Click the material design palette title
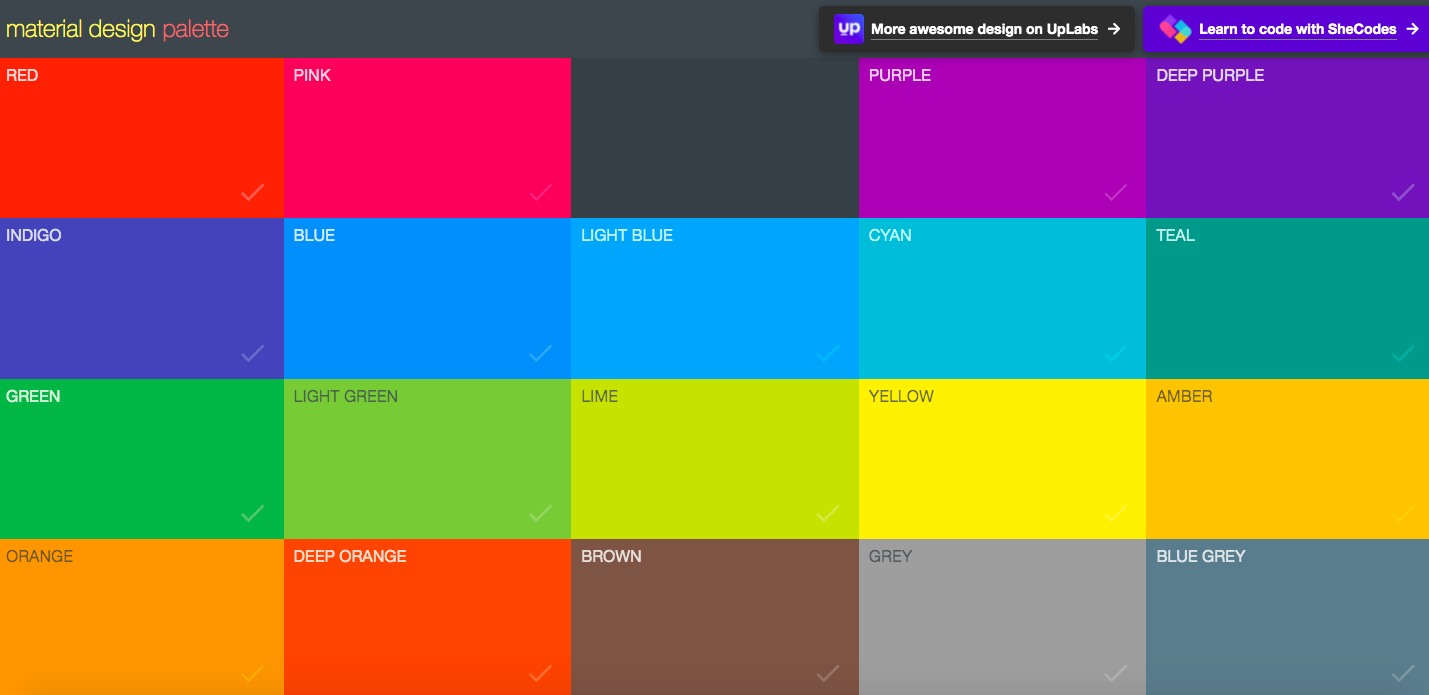Screen dimensions: 1429x695 coord(117,29)
